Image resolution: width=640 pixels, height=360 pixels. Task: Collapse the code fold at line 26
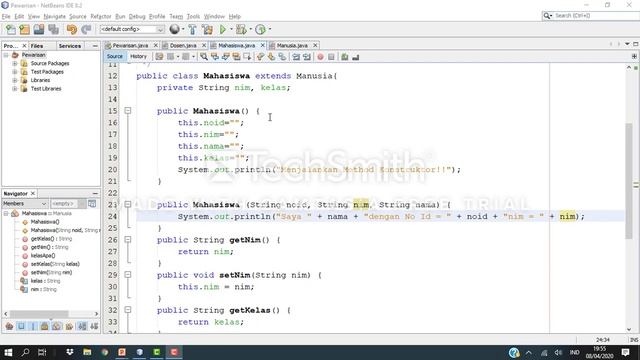point(128,240)
